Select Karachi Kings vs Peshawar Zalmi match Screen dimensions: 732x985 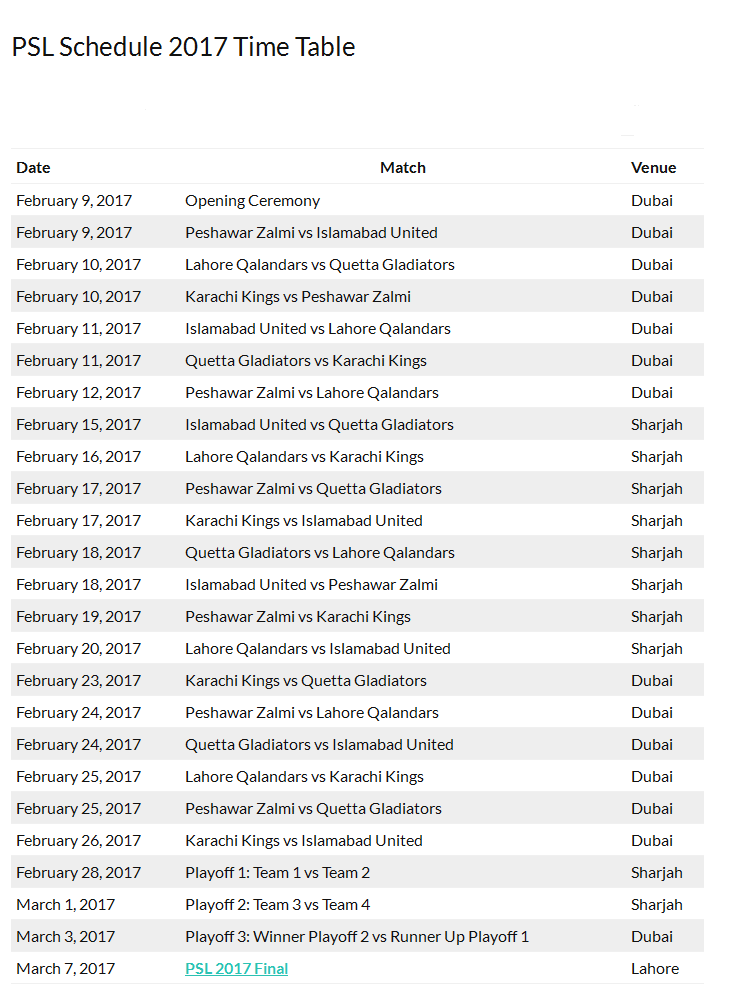click(297, 296)
